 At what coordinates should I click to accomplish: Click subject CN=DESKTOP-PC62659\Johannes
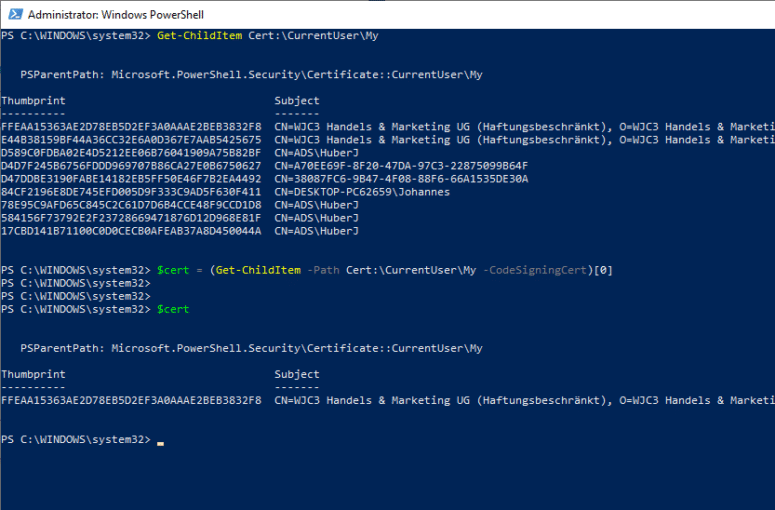[x=362, y=192]
